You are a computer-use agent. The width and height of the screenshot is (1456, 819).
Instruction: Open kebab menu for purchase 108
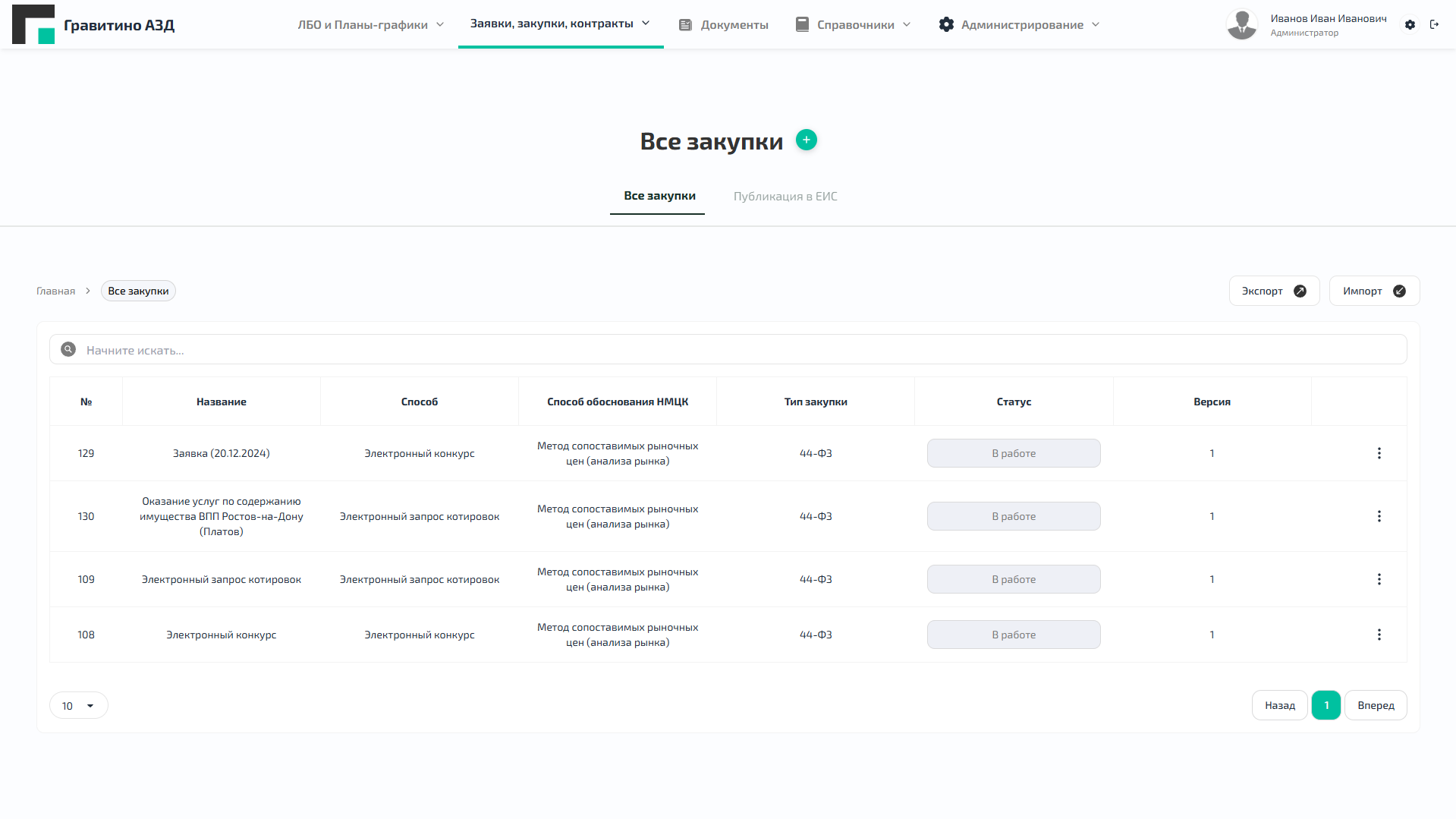point(1379,635)
